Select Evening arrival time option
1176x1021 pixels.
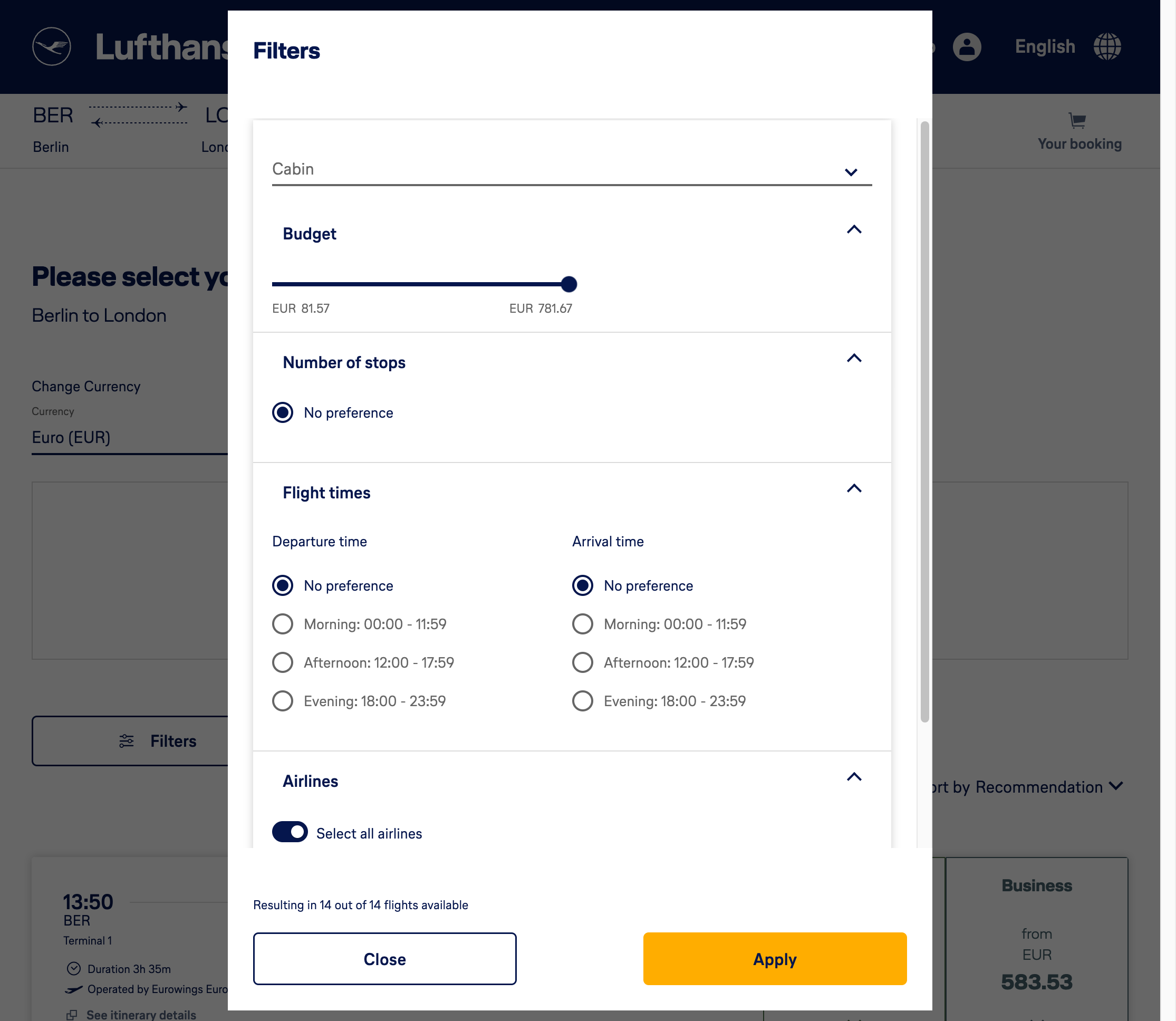[582, 701]
